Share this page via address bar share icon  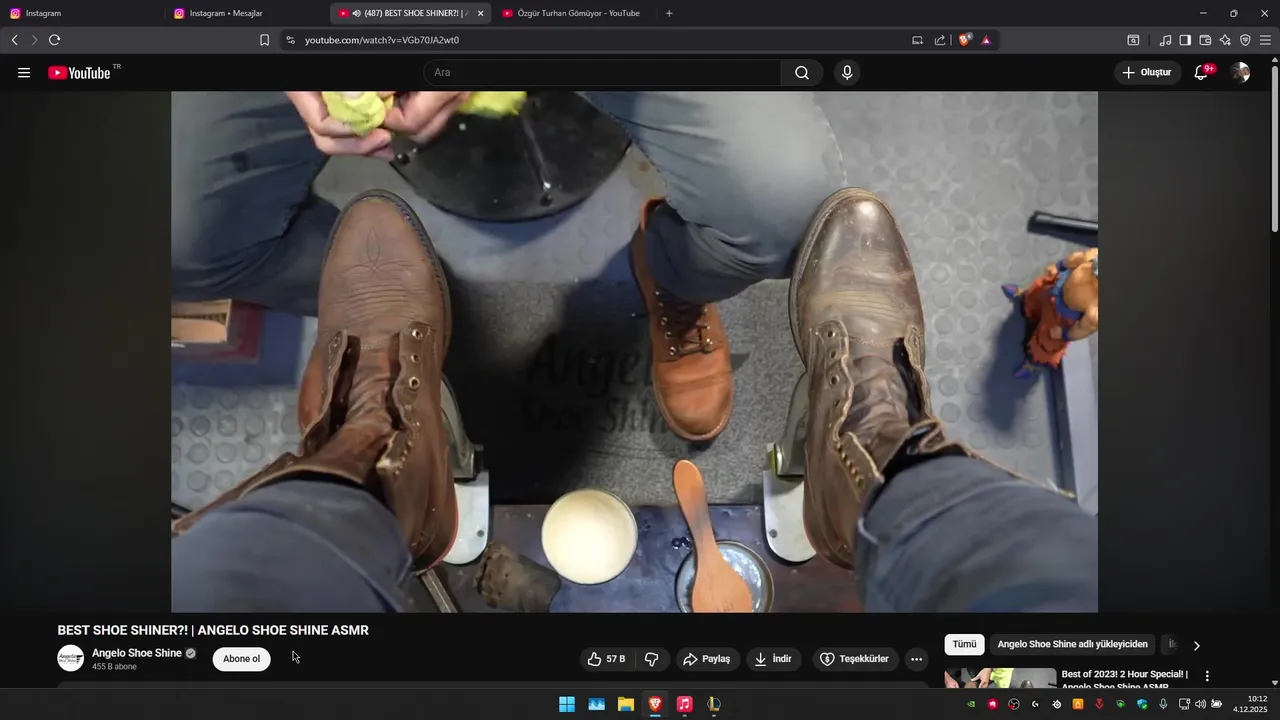point(940,40)
